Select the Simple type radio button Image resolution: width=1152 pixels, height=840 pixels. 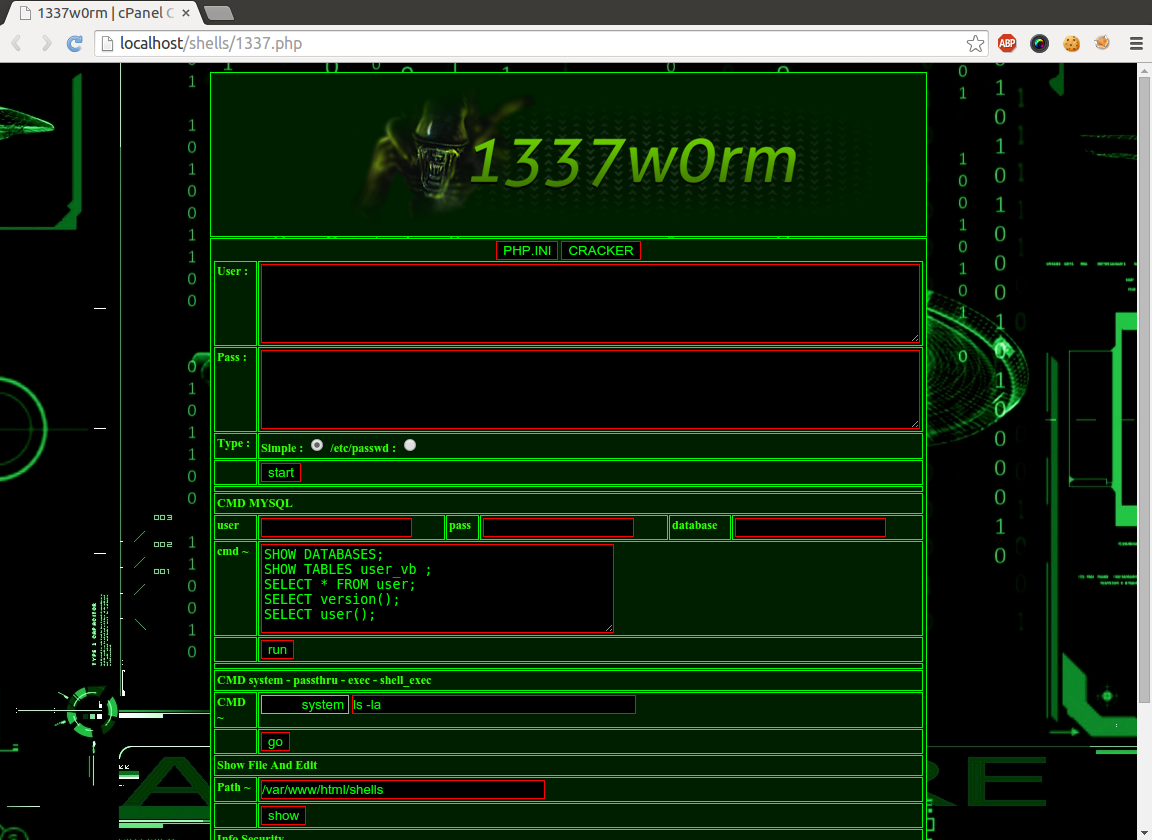click(x=317, y=445)
